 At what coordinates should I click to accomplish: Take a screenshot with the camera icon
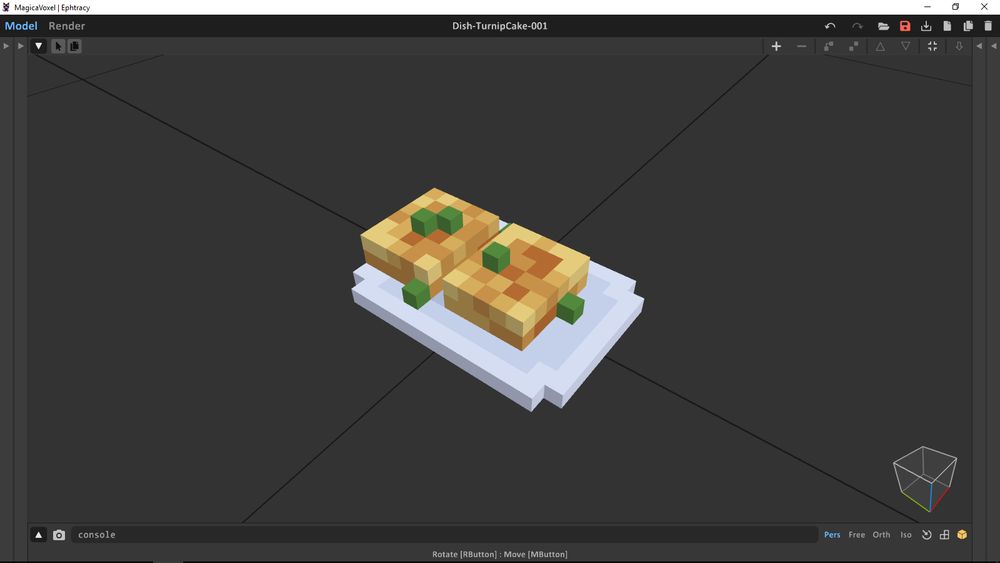coord(59,535)
